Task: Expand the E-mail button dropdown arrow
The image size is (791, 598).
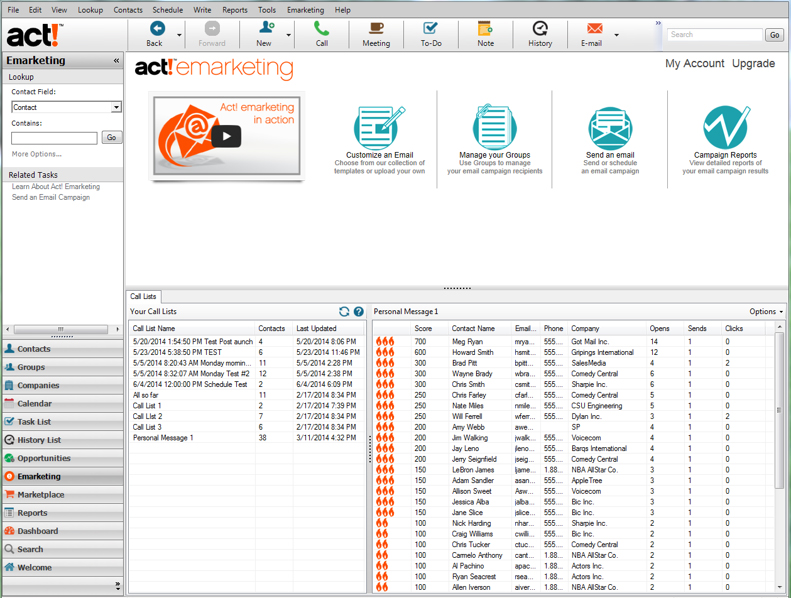Action: tap(616, 35)
